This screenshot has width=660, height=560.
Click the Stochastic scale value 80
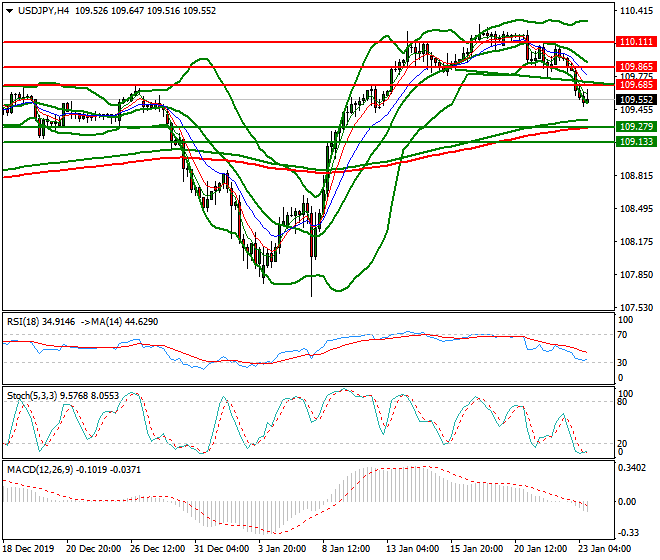coord(622,401)
